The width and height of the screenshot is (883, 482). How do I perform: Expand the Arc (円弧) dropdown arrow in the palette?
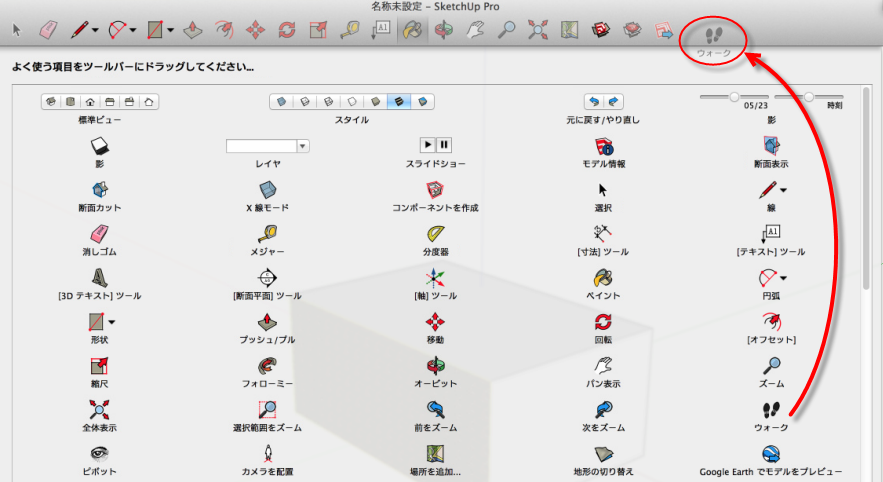(783, 278)
